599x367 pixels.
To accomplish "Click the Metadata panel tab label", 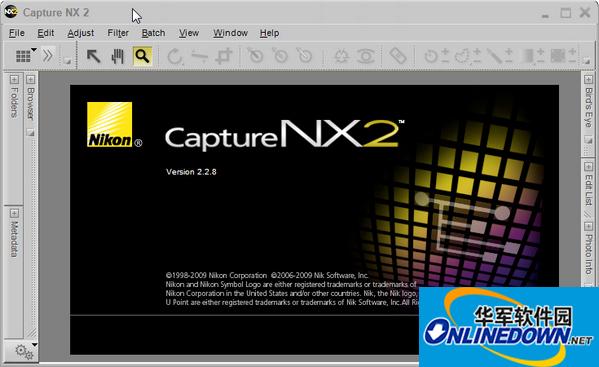I will [x=14, y=239].
